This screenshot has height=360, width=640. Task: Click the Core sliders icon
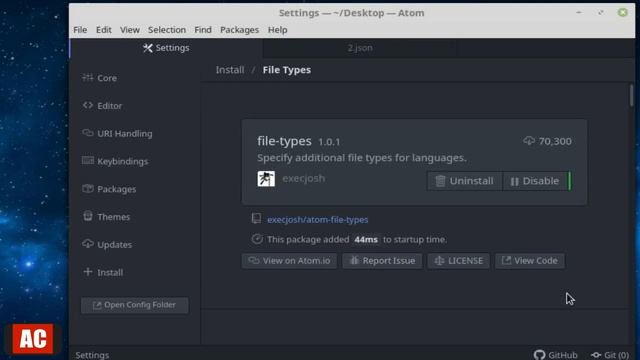coord(87,78)
